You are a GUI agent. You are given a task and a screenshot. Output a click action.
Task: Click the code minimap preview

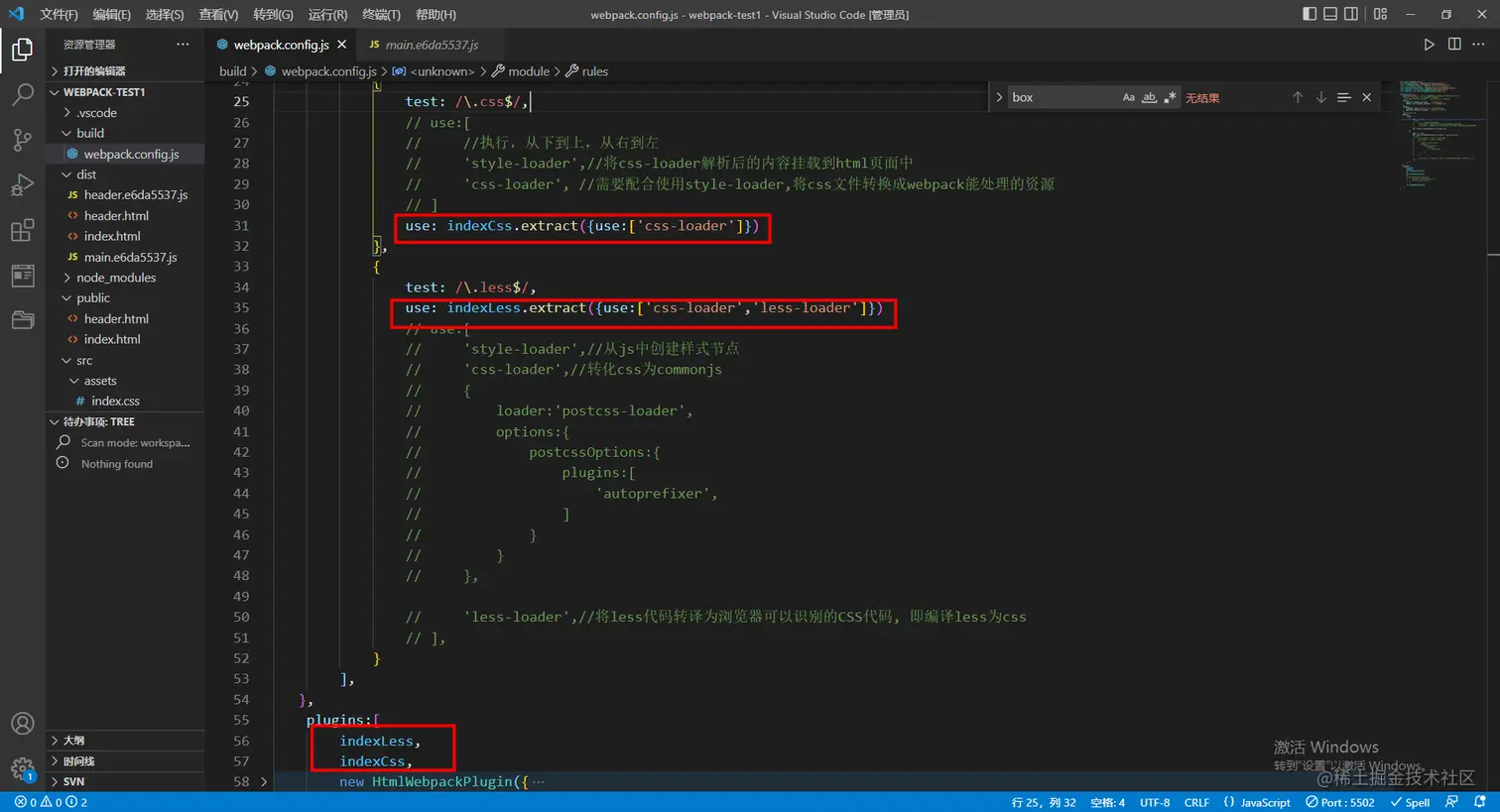pos(1443,134)
